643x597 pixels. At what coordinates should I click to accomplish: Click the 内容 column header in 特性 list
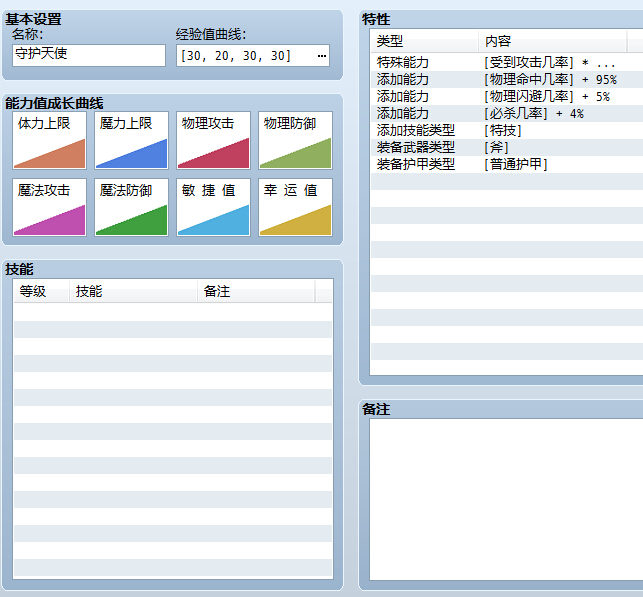pos(552,41)
